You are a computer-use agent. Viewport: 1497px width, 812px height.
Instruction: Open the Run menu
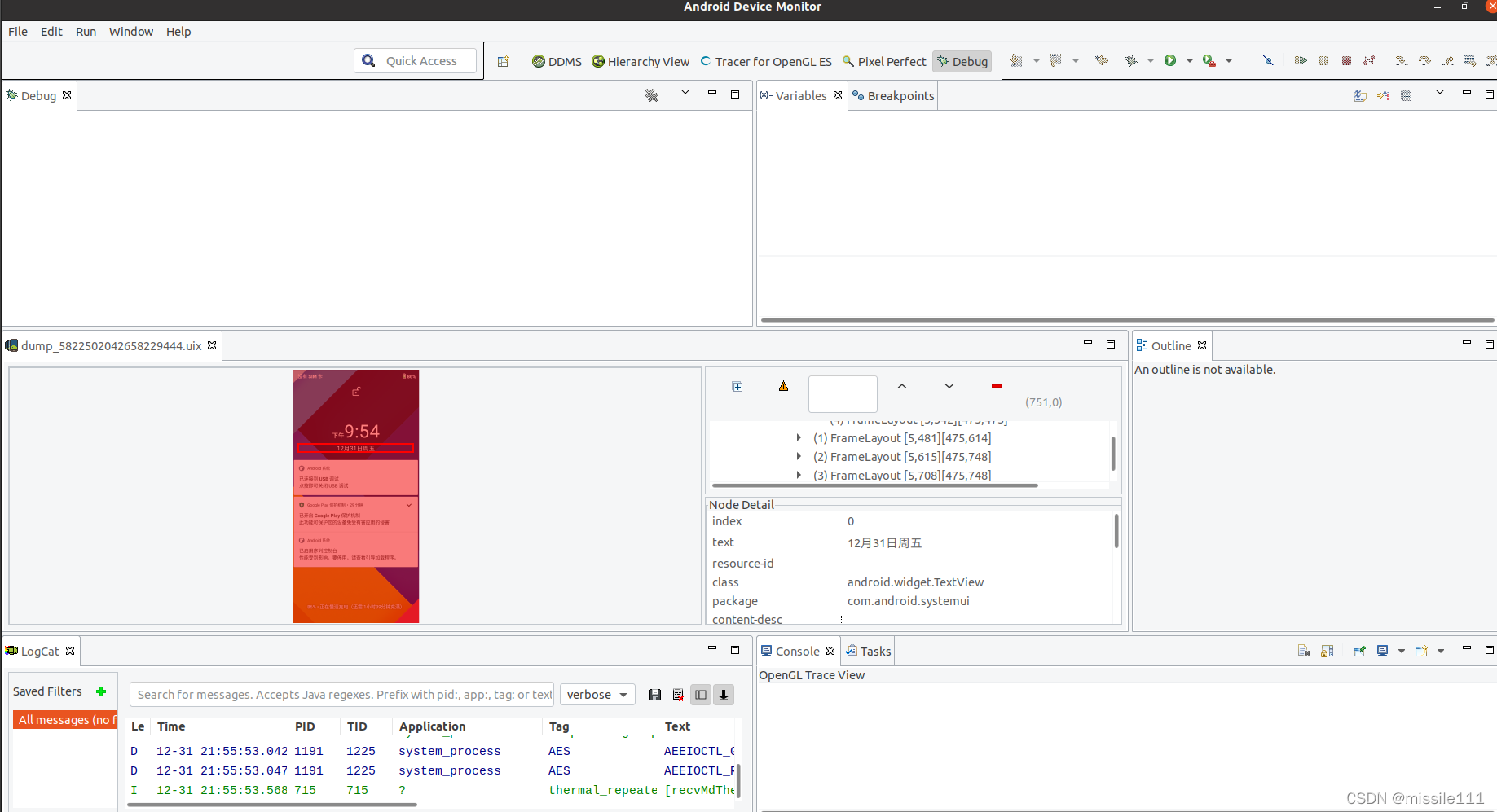86,32
